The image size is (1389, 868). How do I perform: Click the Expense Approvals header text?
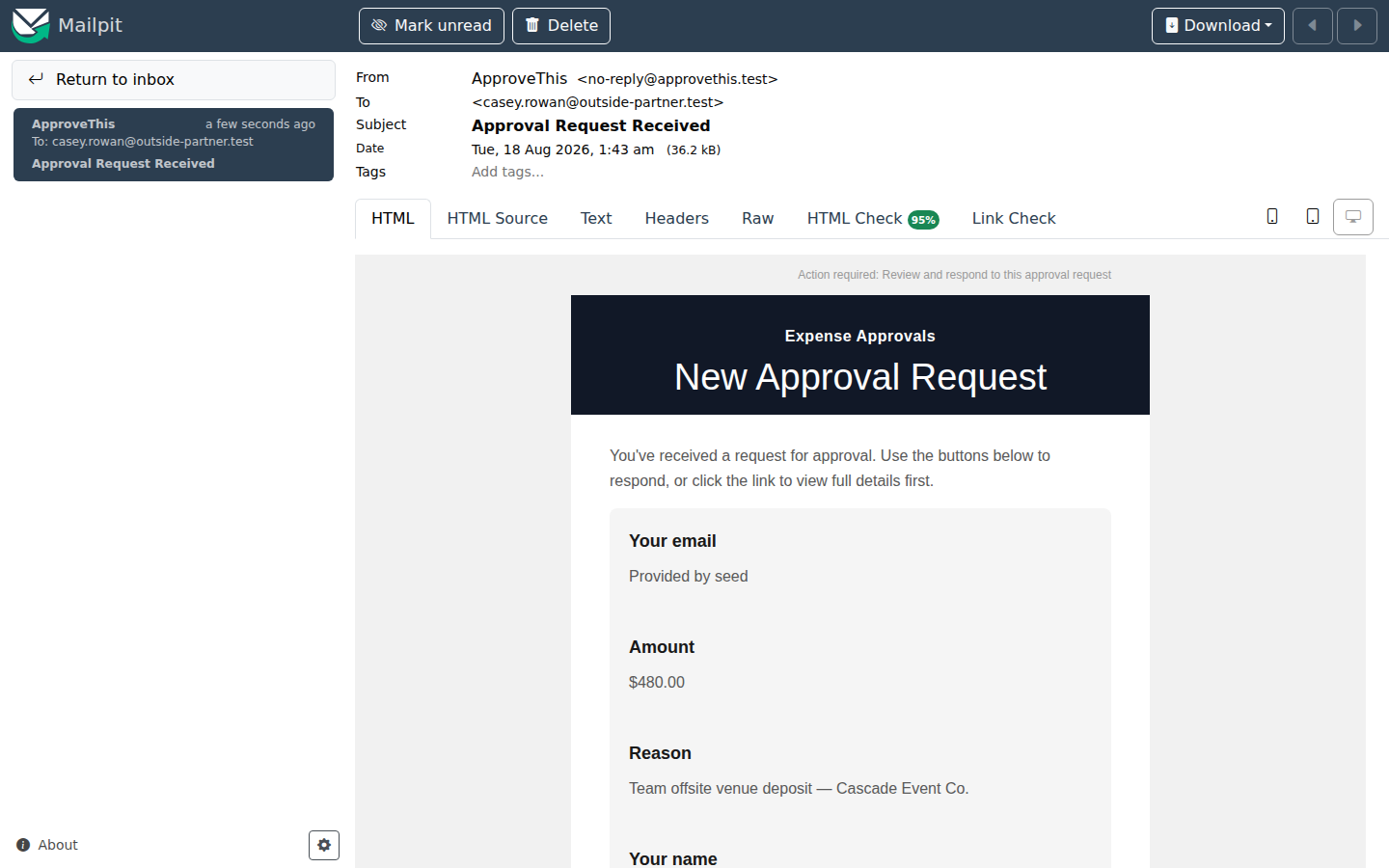[x=860, y=336]
